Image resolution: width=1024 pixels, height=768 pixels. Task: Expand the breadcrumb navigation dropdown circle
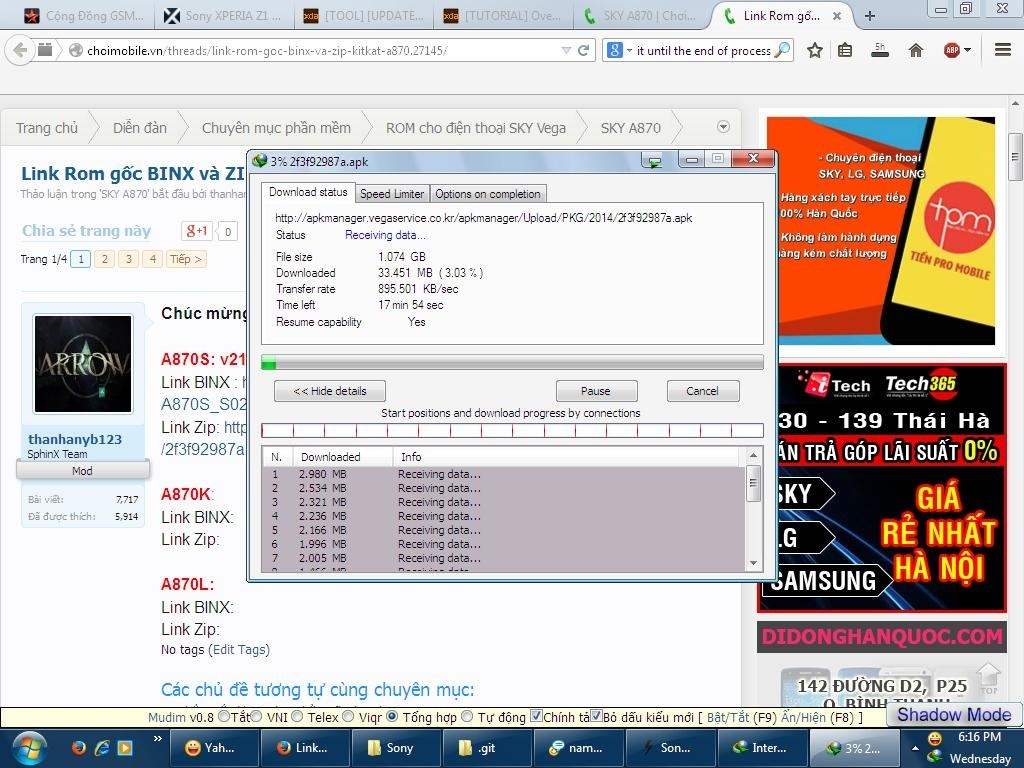723,127
